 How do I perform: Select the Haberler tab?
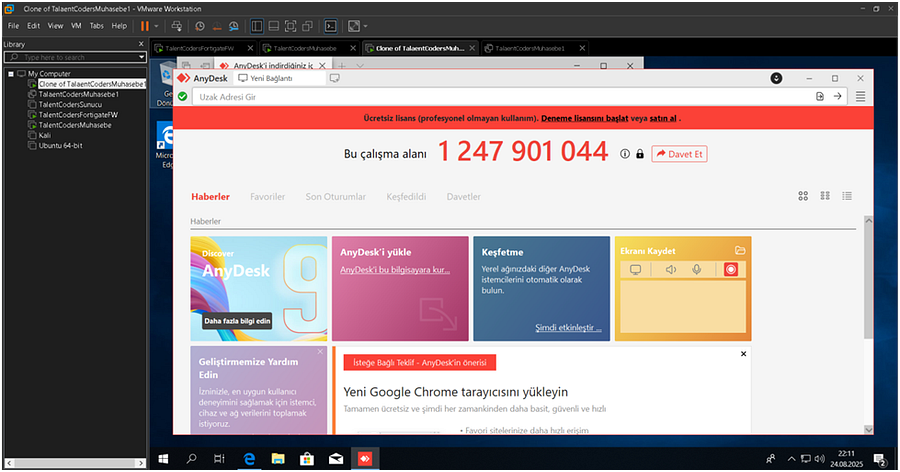(210, 196)
